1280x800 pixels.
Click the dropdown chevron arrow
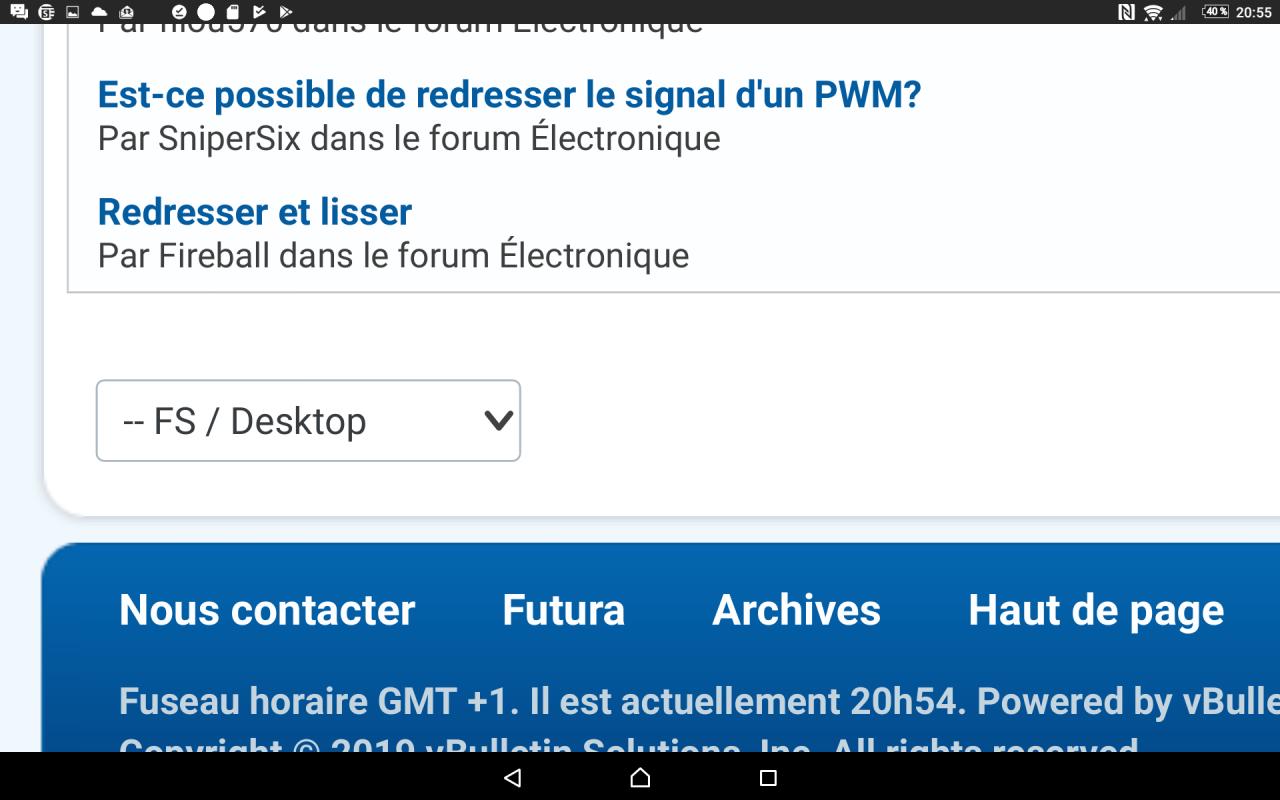(x=498, y=421)
